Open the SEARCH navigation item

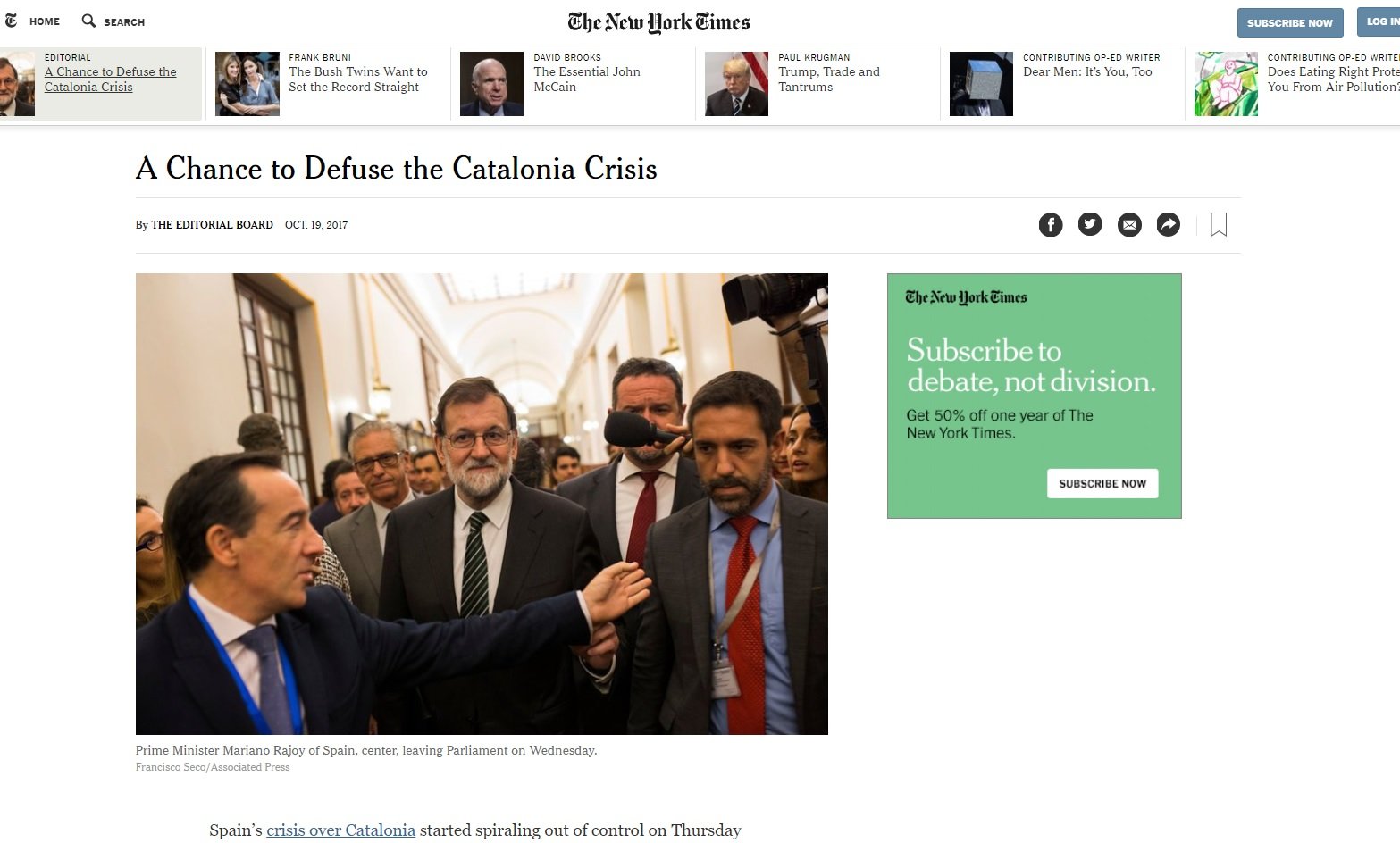click(x=124, y=21)
